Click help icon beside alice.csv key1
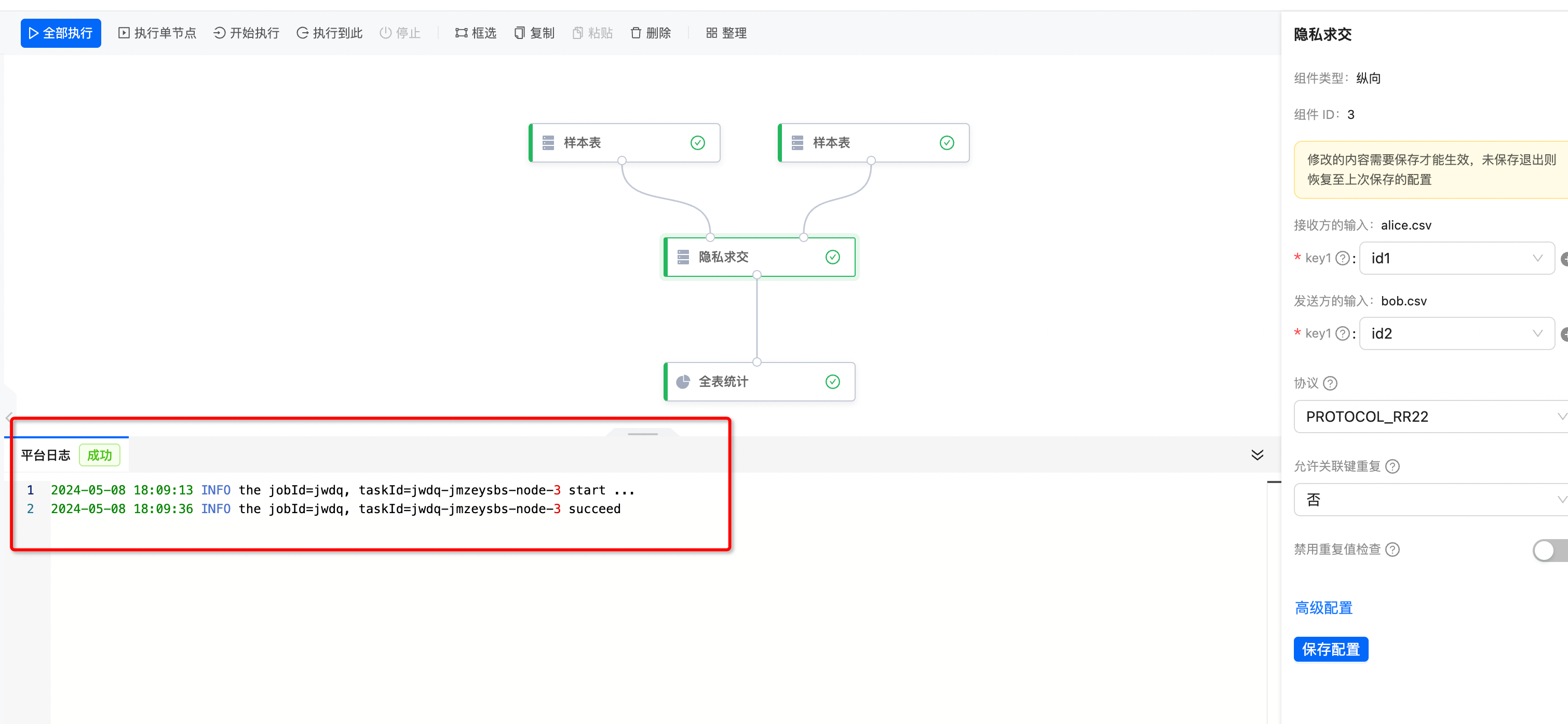This screenshot has width=1568, height=724. [x=1343, y=258]
